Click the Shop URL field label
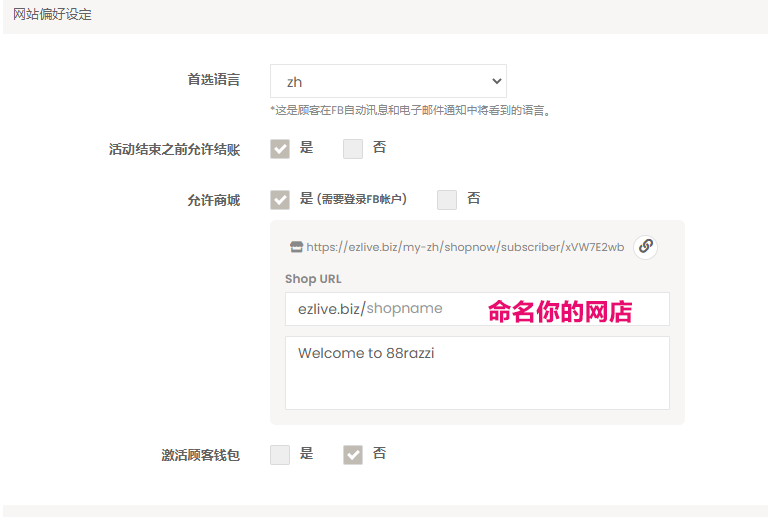Image resolution: width=768 pixels, height=517 pixels. (x=313, y=279)
